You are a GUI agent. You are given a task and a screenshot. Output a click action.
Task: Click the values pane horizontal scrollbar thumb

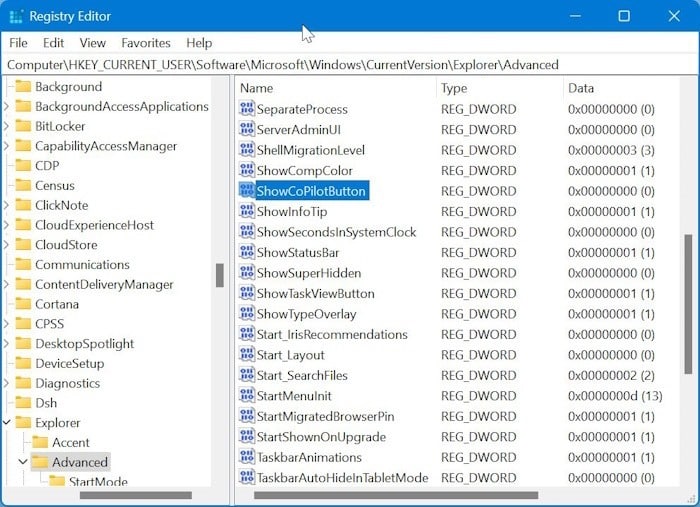[396, 495]
